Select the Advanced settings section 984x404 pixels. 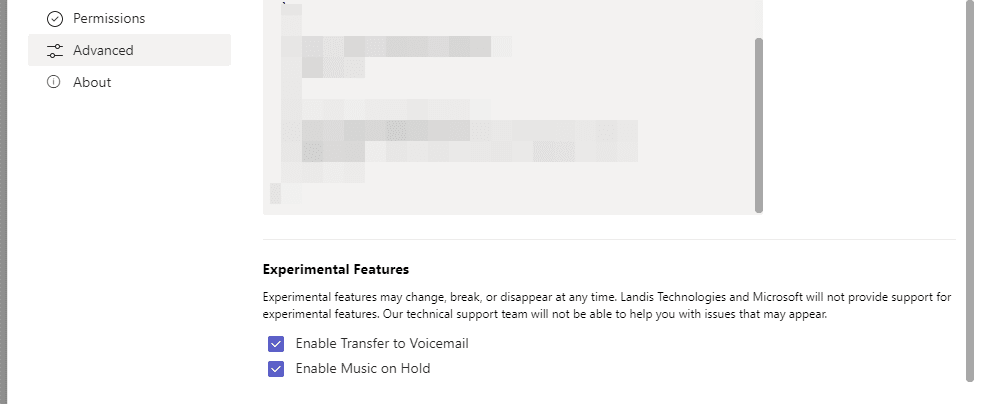point(129,50)
